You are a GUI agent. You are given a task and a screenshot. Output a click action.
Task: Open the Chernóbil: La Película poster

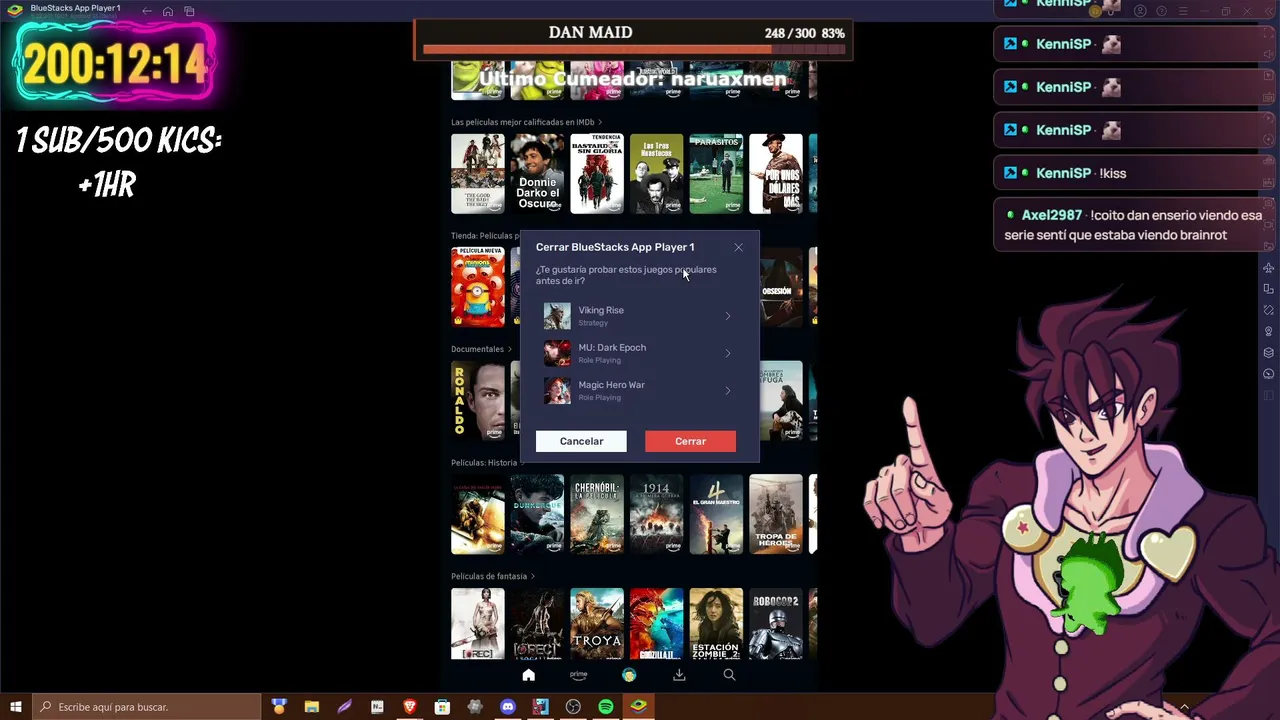[x=597, y=514]
